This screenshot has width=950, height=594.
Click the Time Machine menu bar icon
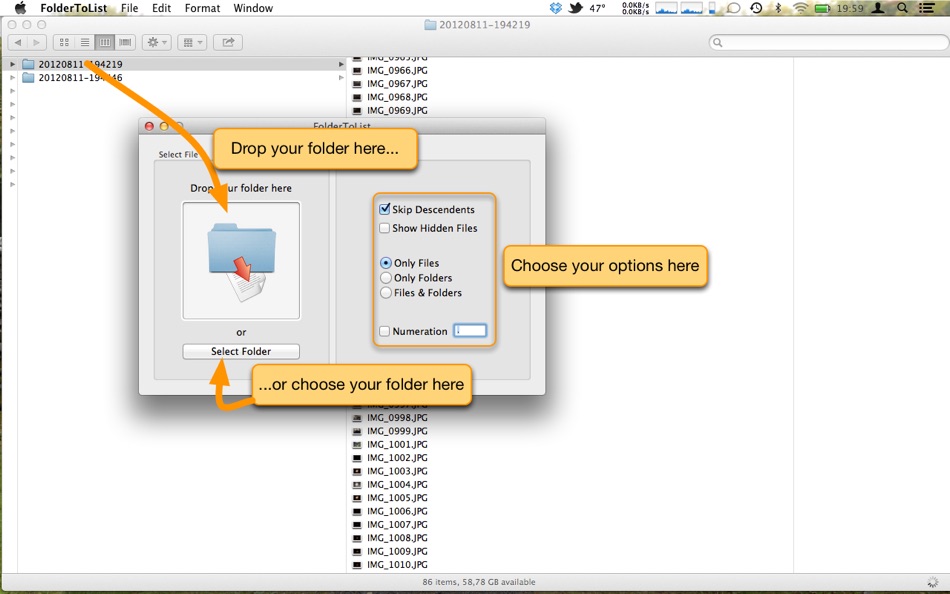[756, 8]
